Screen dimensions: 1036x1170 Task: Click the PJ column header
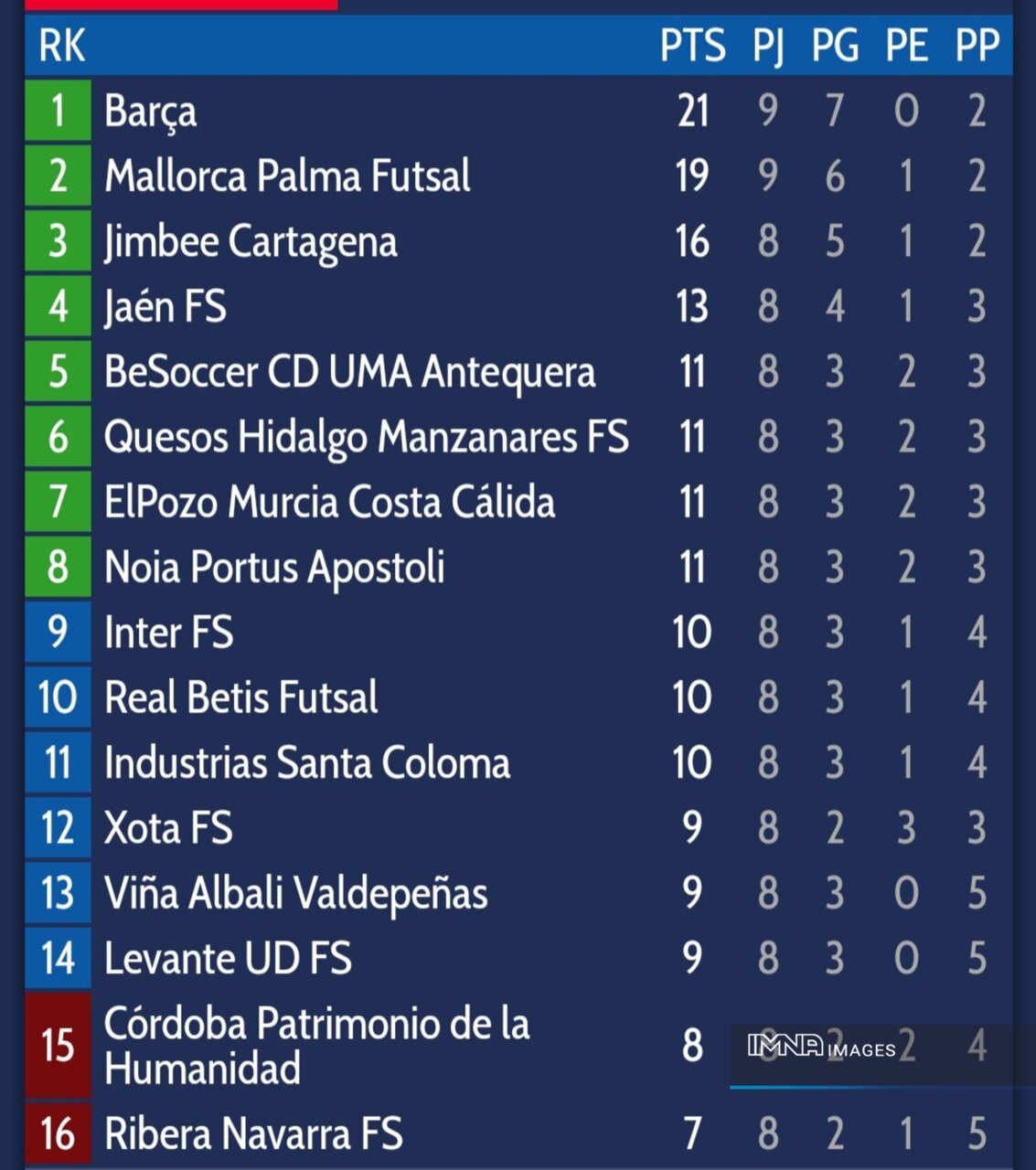click(768, 46)
